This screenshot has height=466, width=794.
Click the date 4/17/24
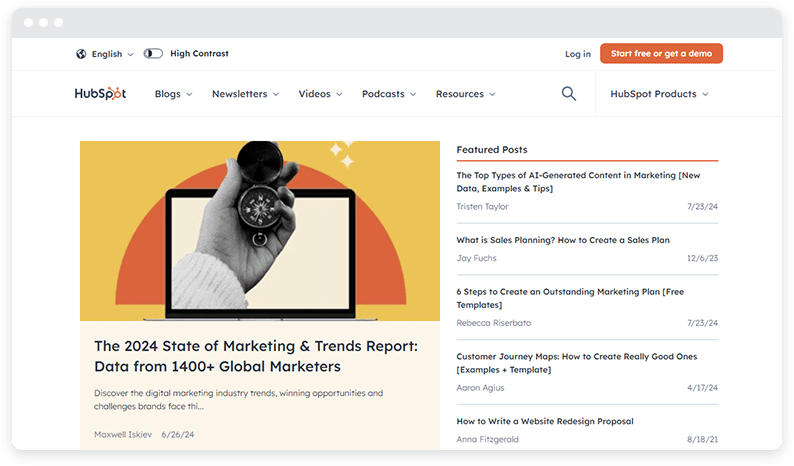click(x=702, y=388)
